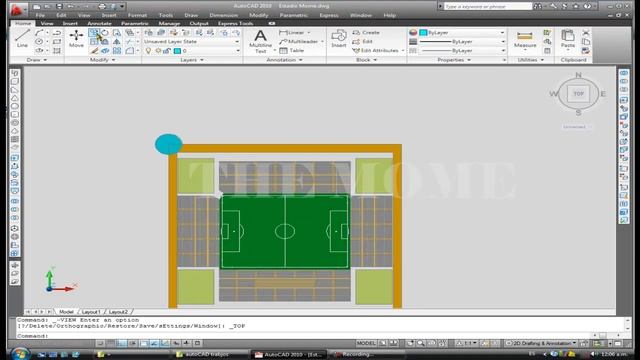
Task: Click the cyan layer color square
Action: point(177,51)
